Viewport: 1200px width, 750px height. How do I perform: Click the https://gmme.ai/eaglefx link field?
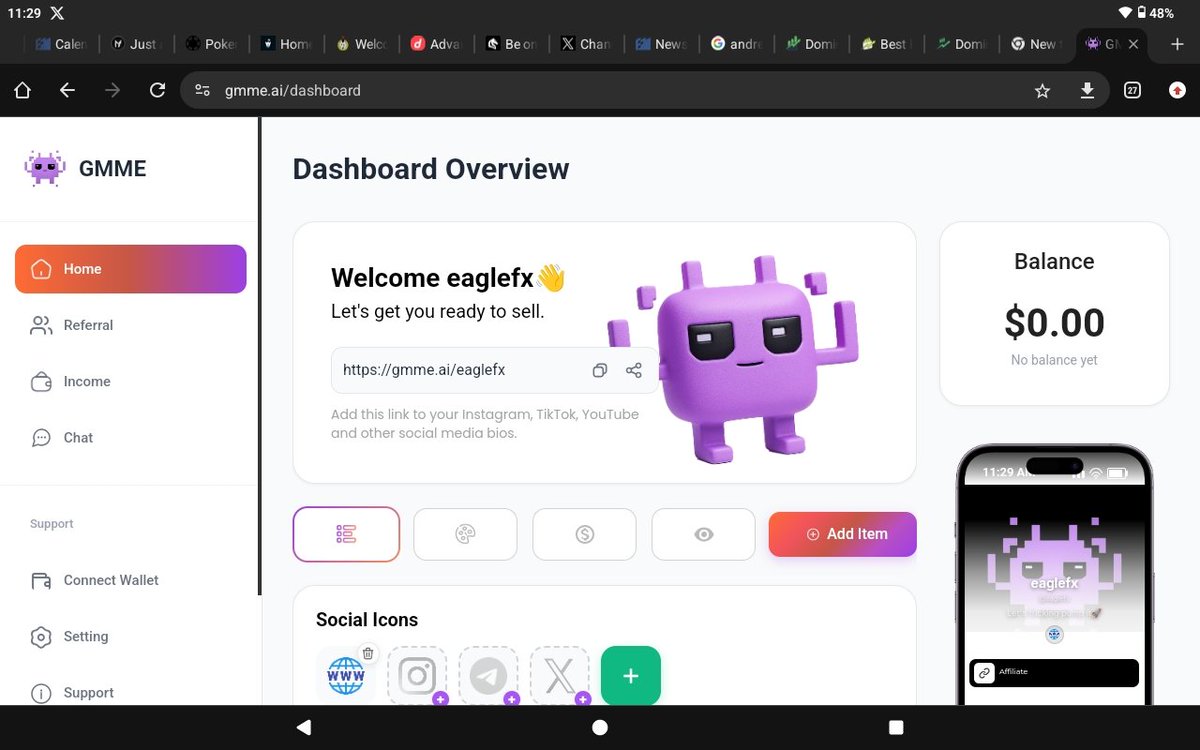pyautogui.click(x=495, y=370)
